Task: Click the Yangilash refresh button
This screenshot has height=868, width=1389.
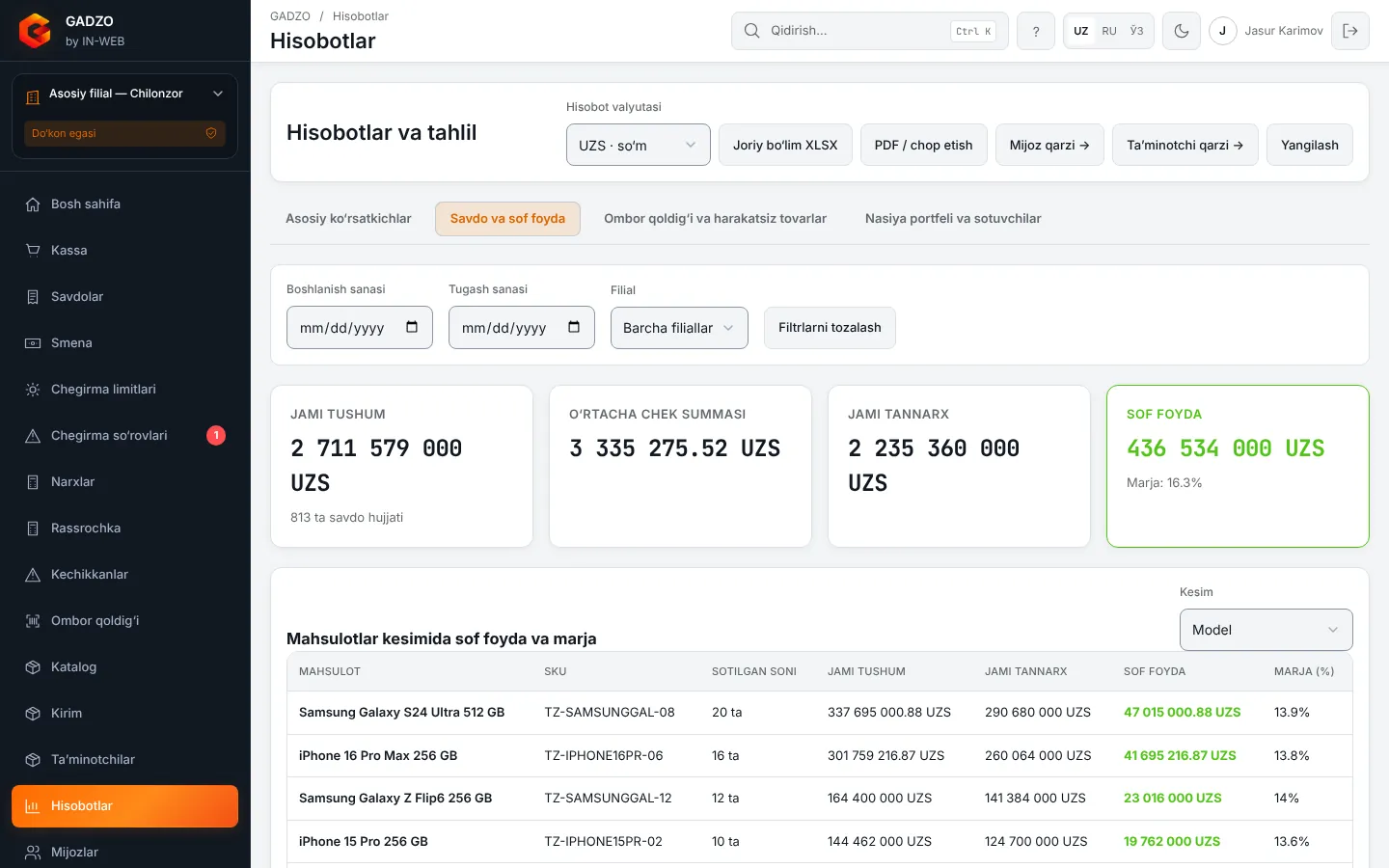Action: 1310,145
